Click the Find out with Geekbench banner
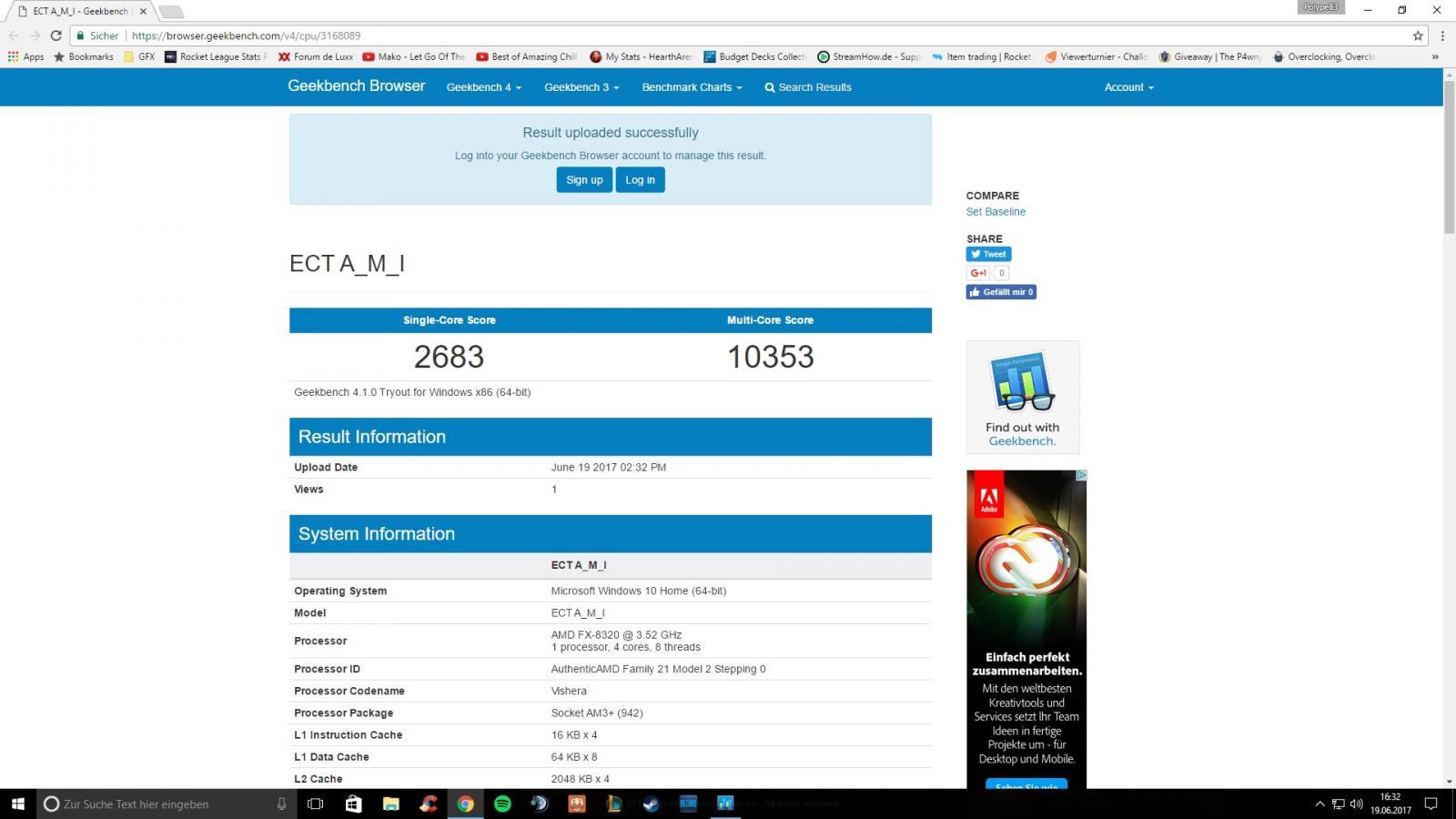The width and height of the screenshot is (1456, 819). click(x=1023, y=397)
